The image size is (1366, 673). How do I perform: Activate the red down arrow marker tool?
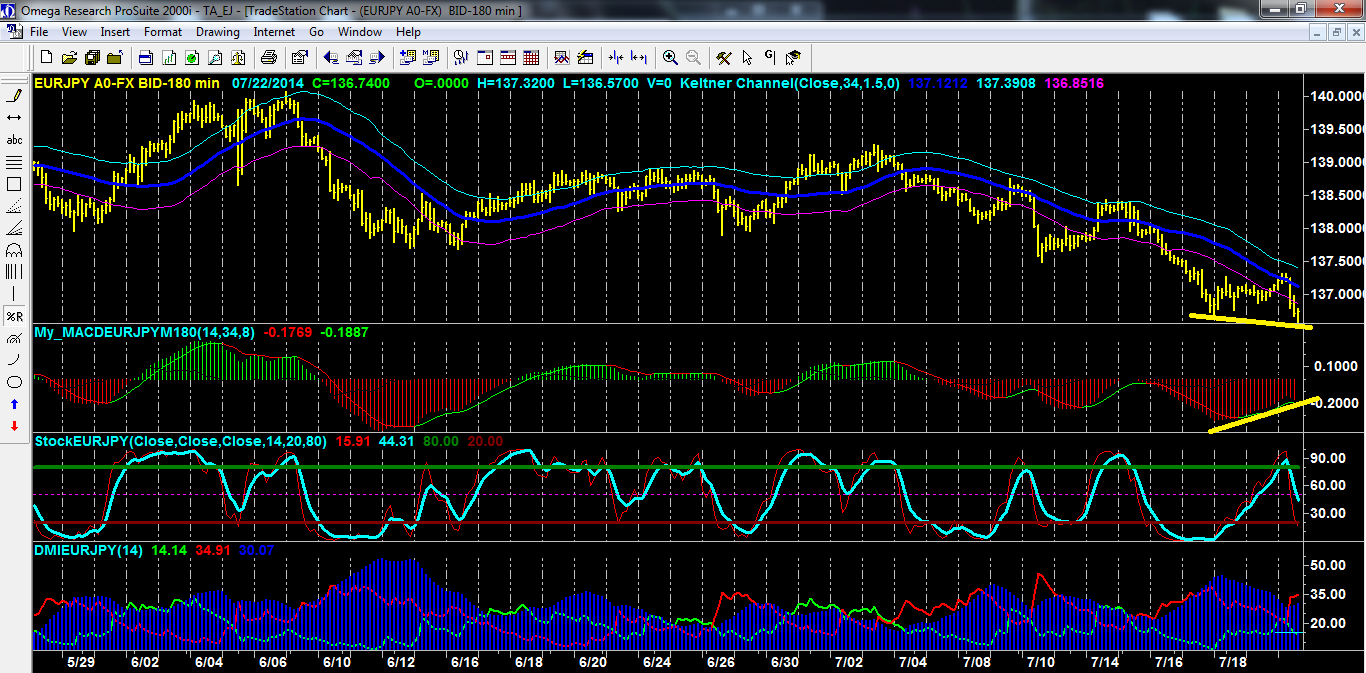click(14, 426)
